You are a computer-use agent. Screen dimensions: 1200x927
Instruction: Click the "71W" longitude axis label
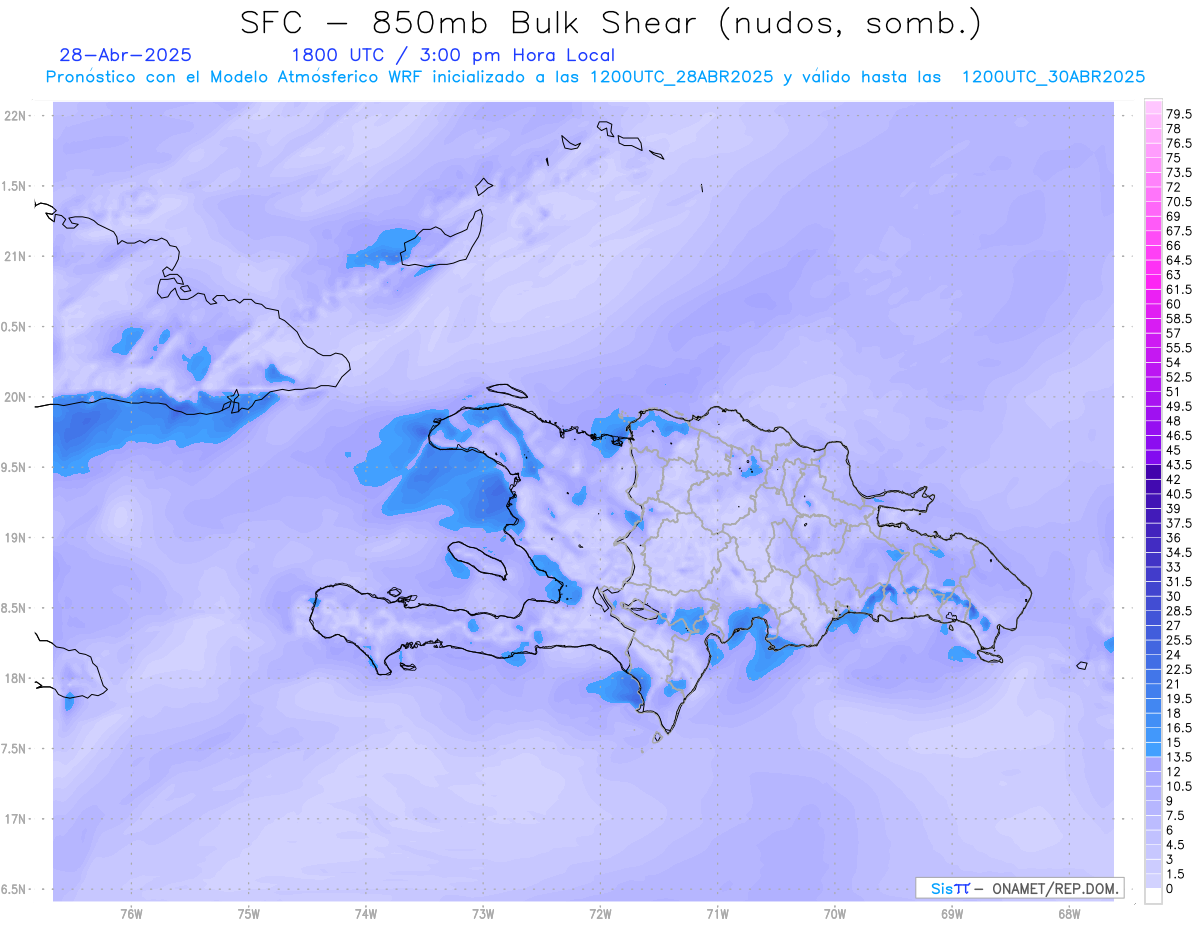point(718,914)
